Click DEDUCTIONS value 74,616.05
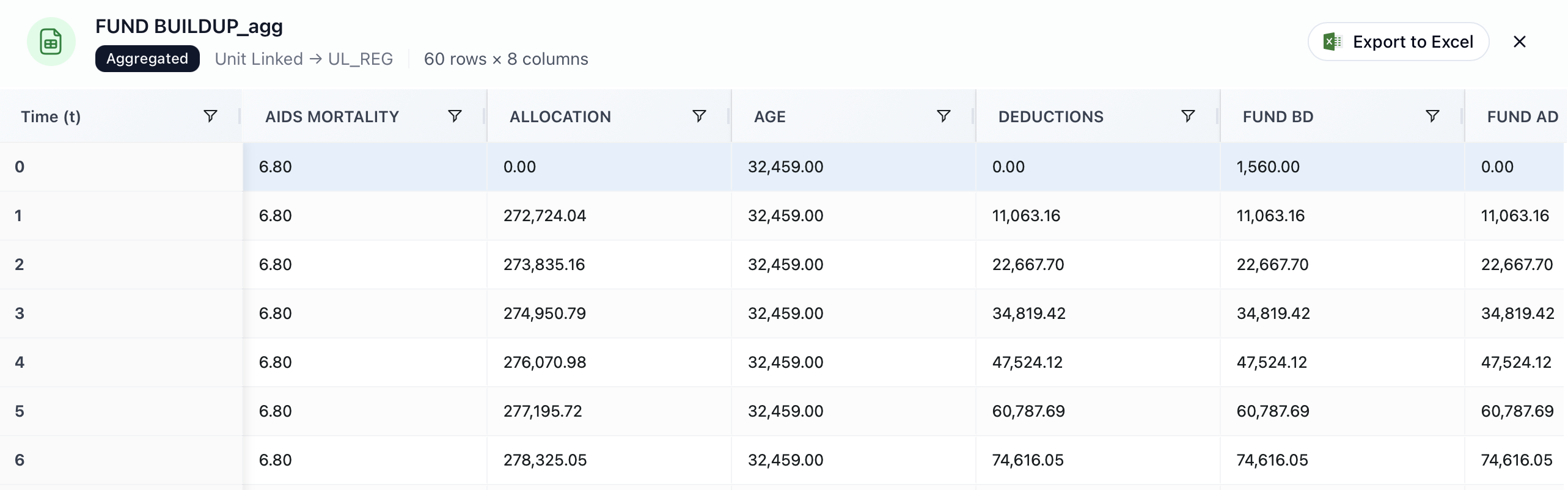Image resolution: width=1568 pixels, height=490 pixels. pos(1028,460)
